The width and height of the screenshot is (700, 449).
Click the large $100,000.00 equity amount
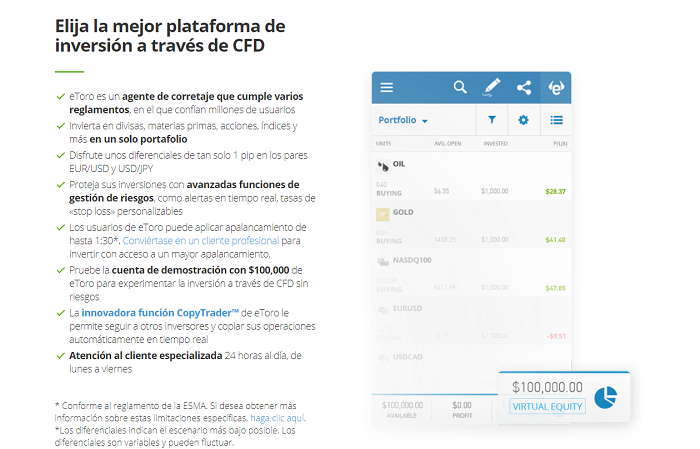coord(547,387)
